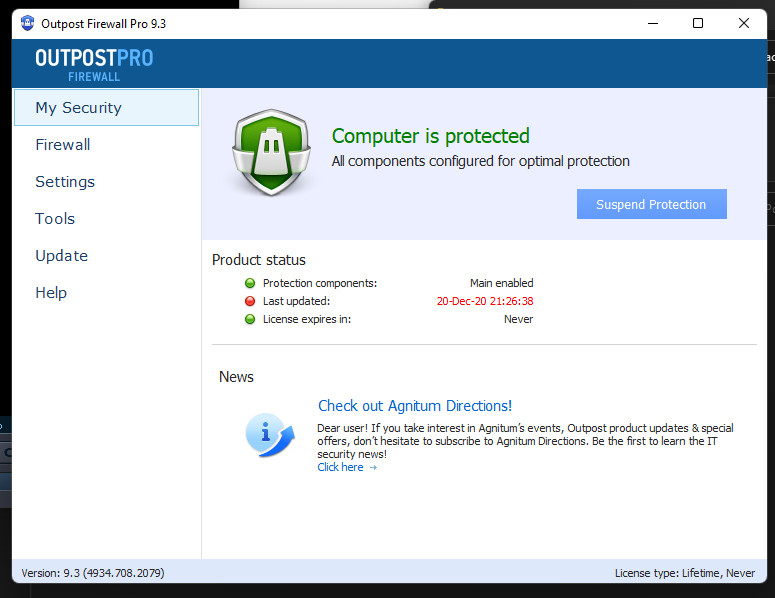Click the green shield protection icon
This screenshot has height=598, width=775.
(271, 152)
